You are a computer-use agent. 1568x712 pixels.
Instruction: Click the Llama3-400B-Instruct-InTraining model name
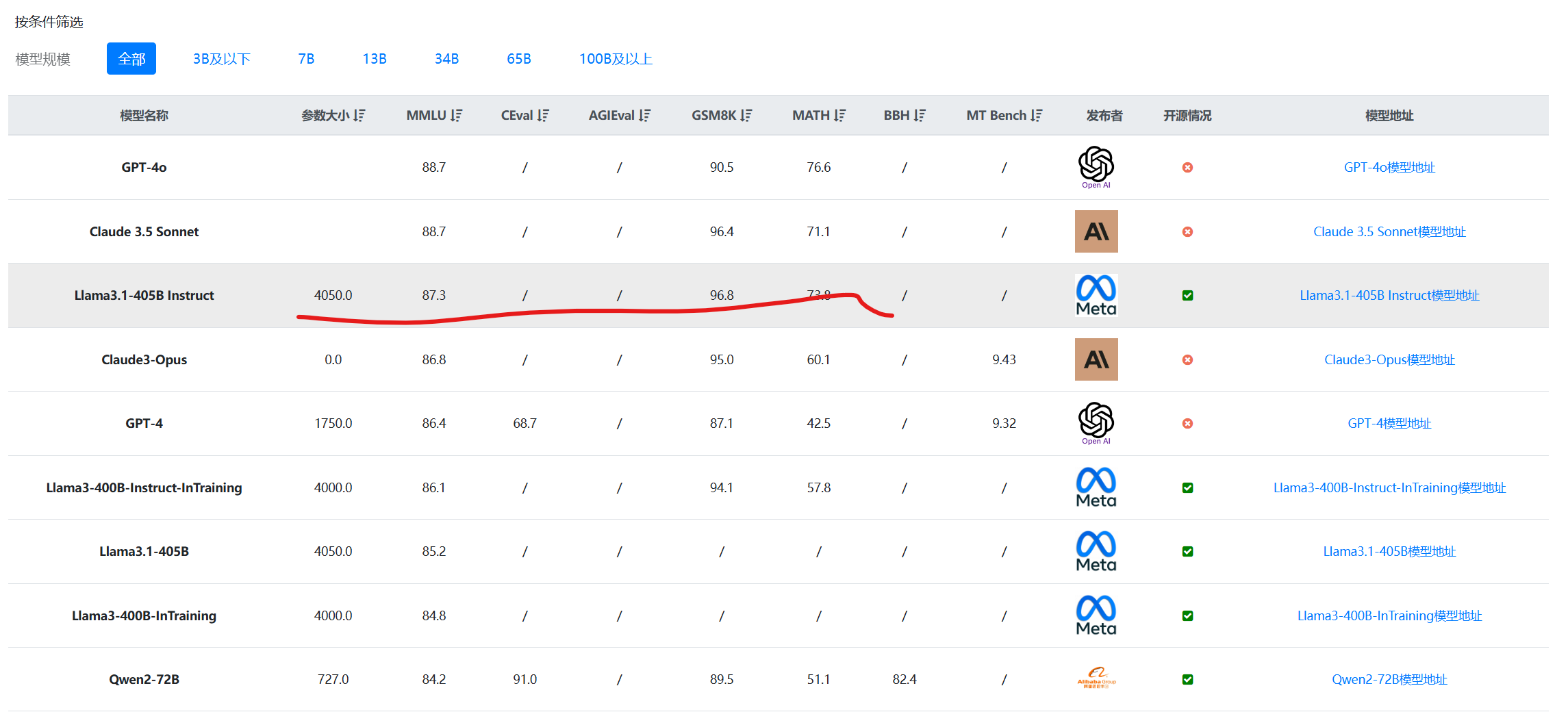point(144,487)
